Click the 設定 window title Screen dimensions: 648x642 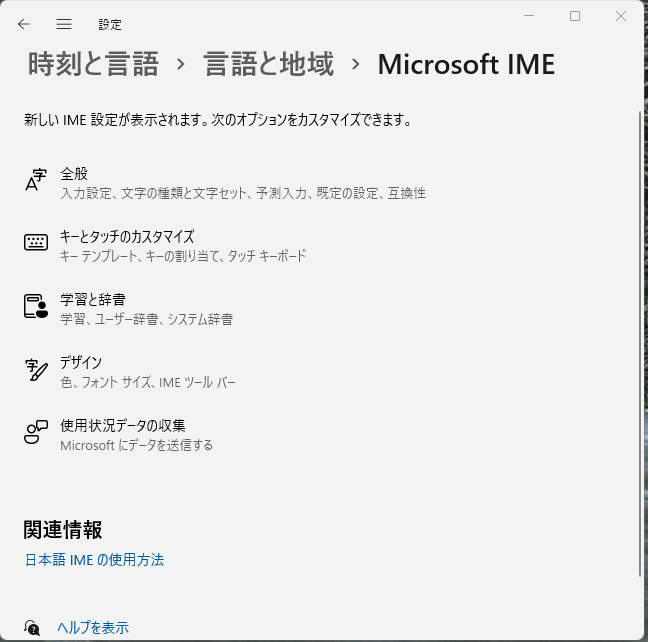coord(110,25)
